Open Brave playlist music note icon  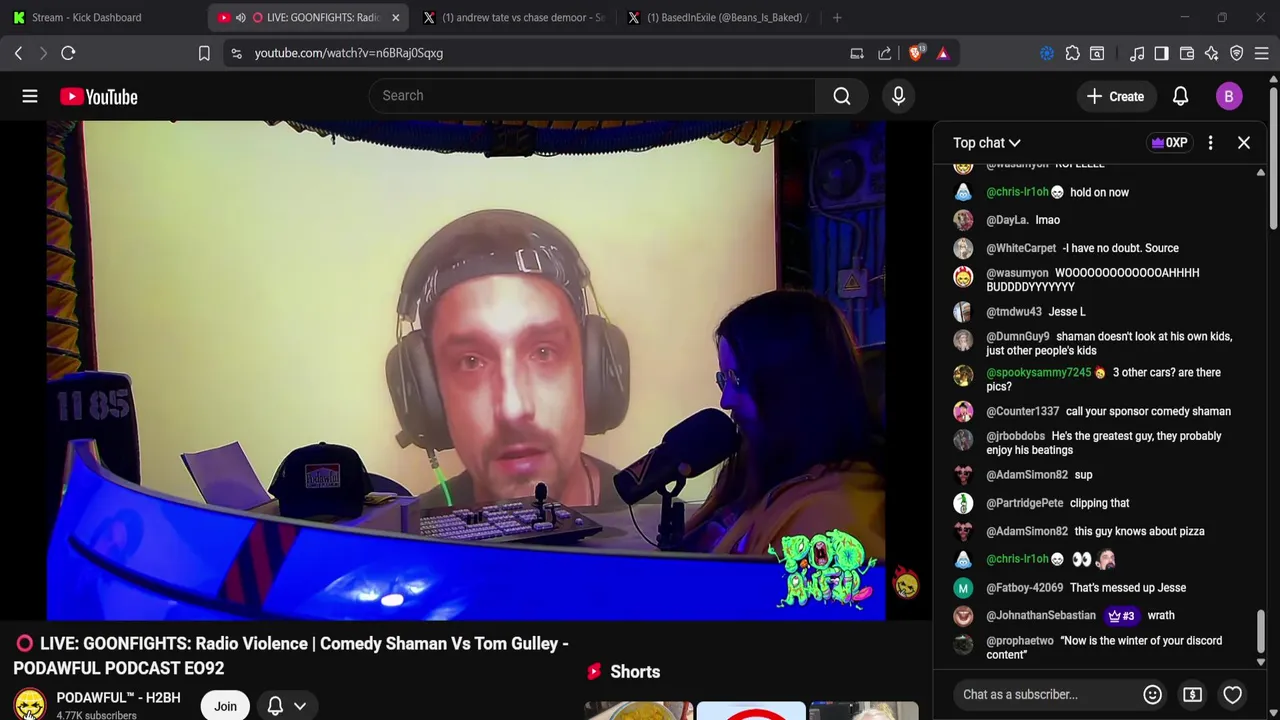tap(1137, 53)
